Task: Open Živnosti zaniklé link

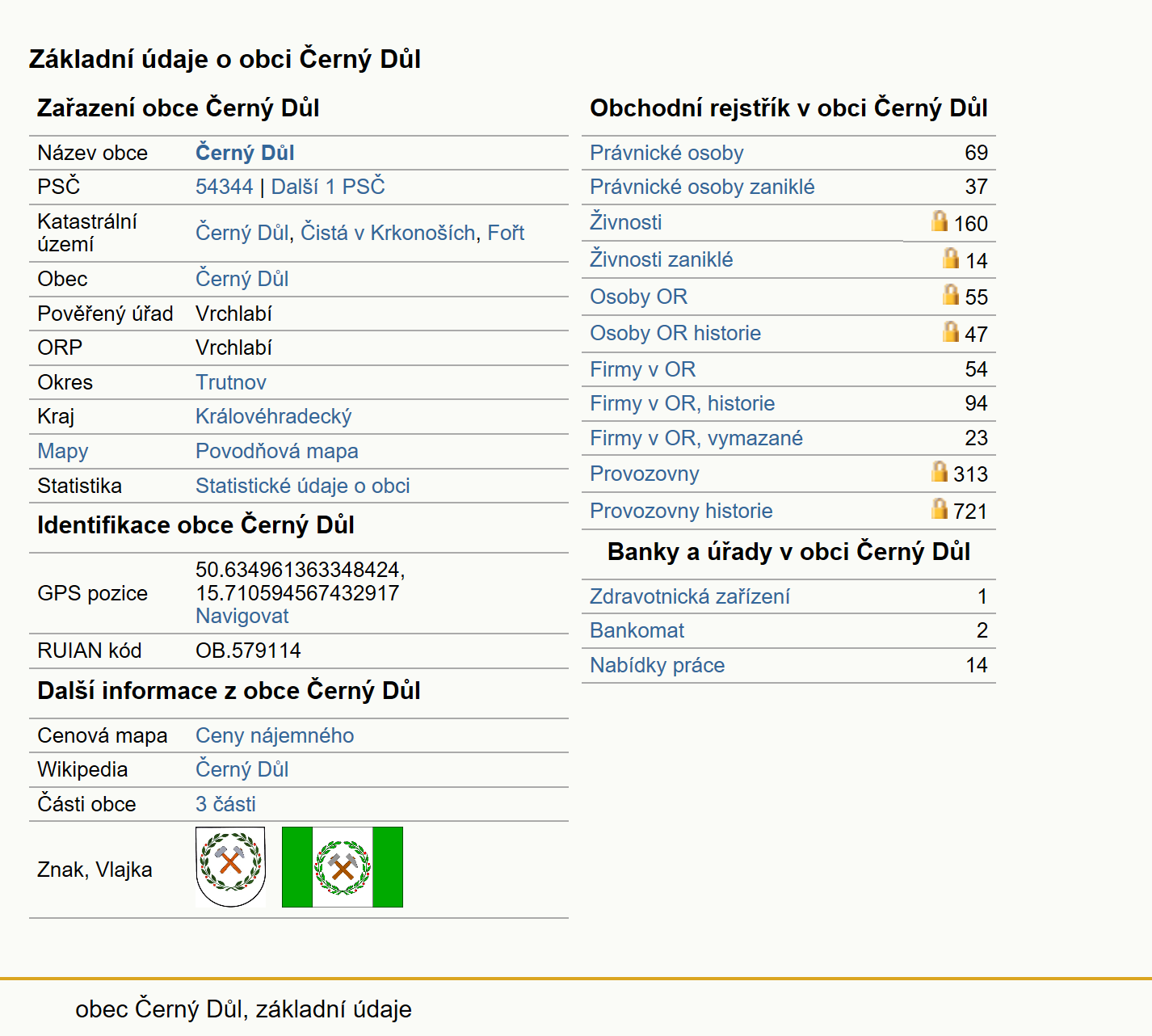Action: (x=662, y=259)
